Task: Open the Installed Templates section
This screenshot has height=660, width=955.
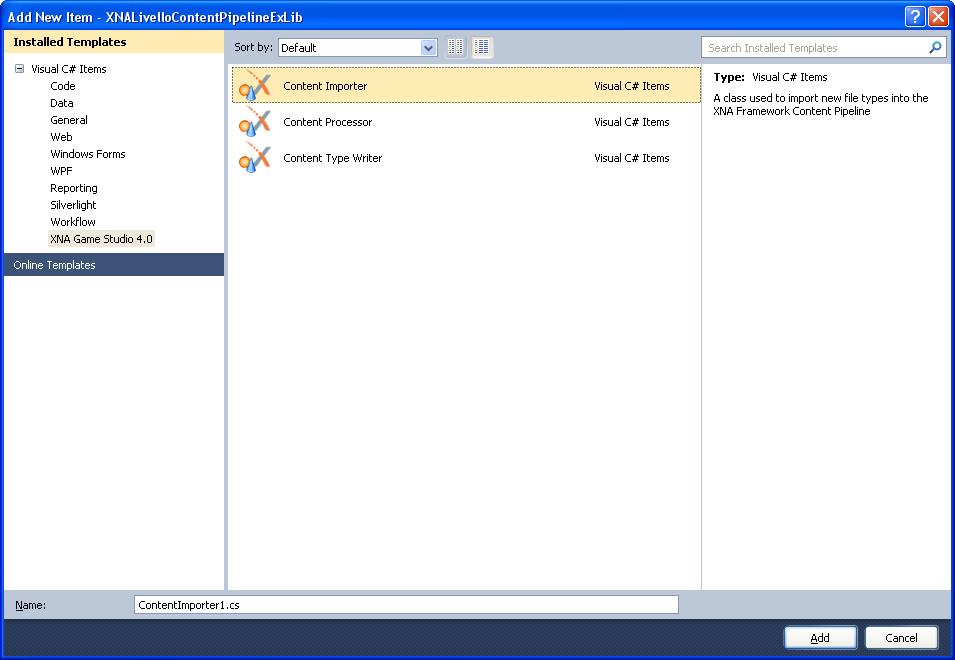Action: pyautogui.click(x=114, y=42)
